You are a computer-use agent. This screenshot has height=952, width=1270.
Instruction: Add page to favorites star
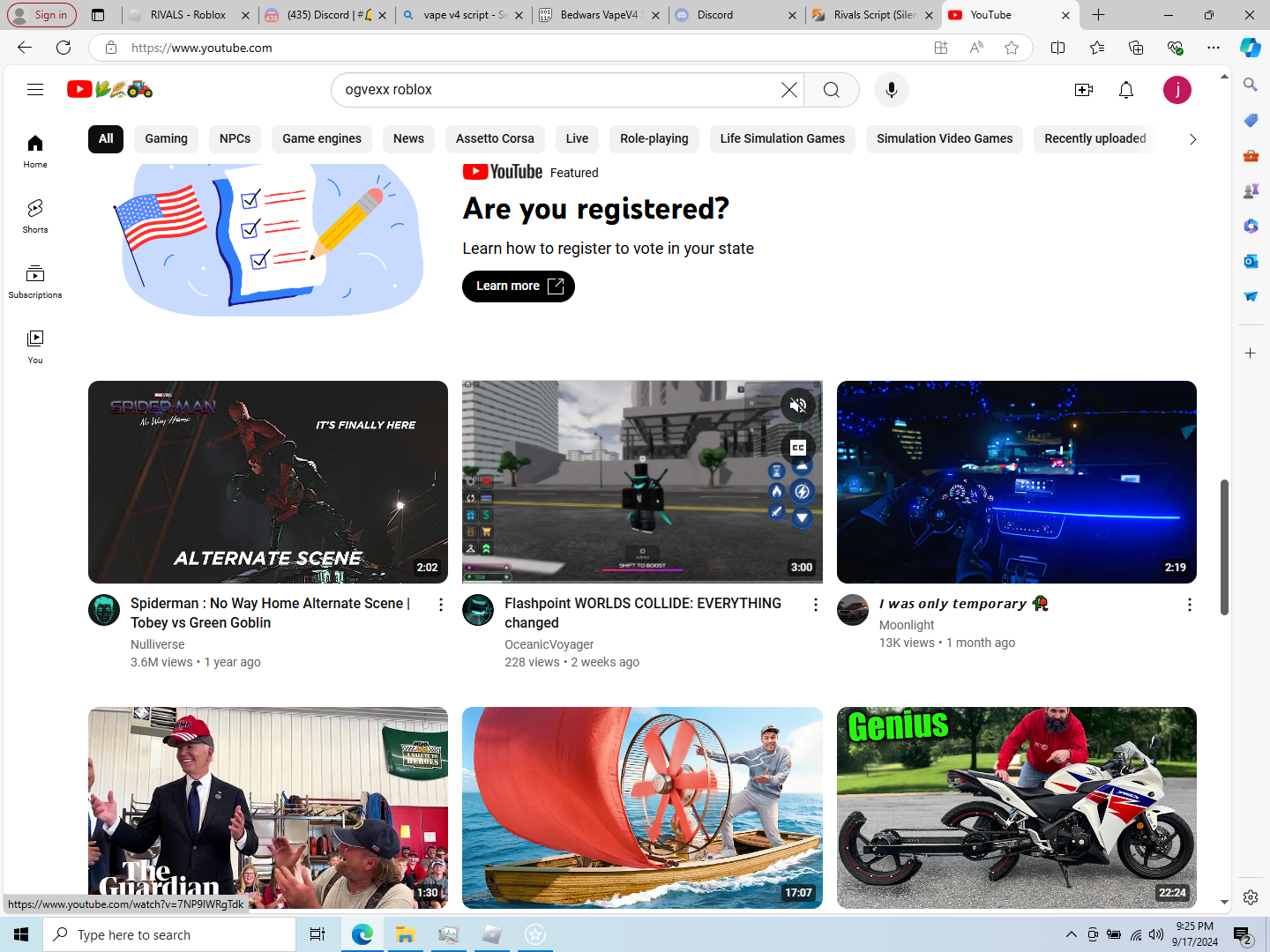[x=1012, y=48]
